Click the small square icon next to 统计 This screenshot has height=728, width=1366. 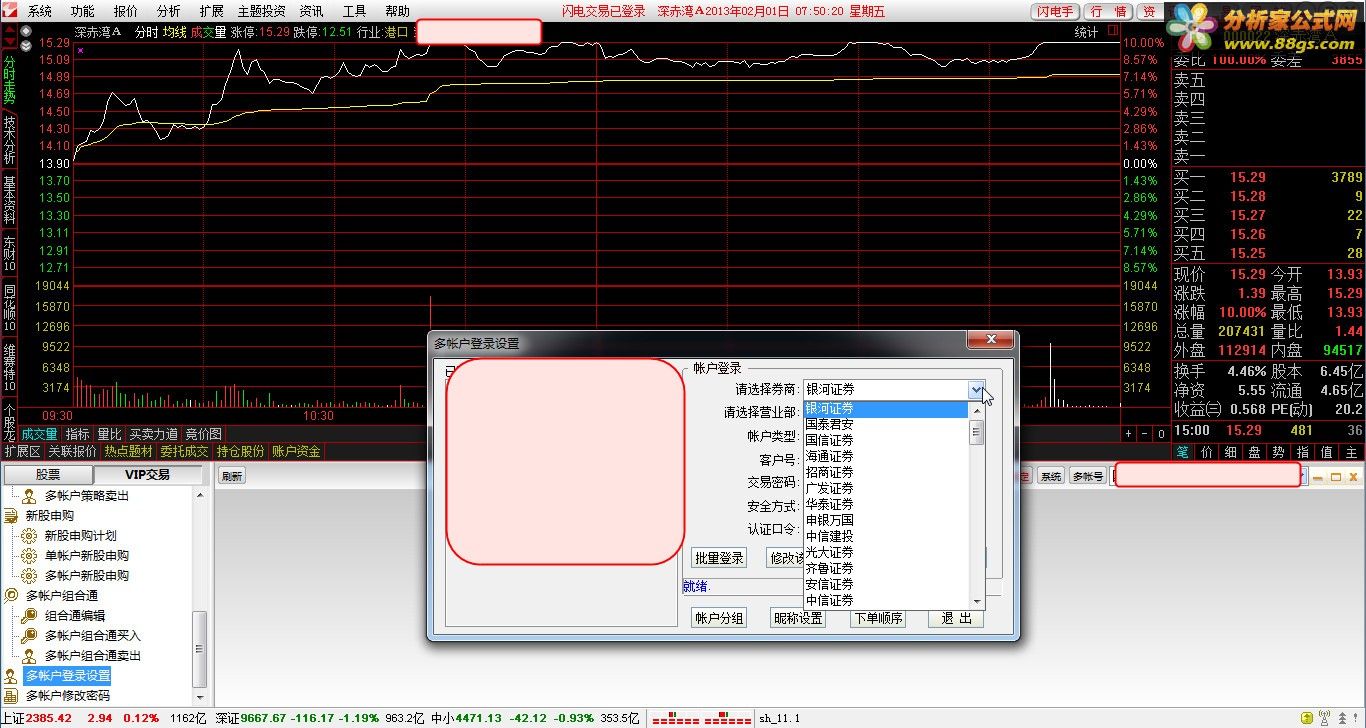(x=1112, y=32)
